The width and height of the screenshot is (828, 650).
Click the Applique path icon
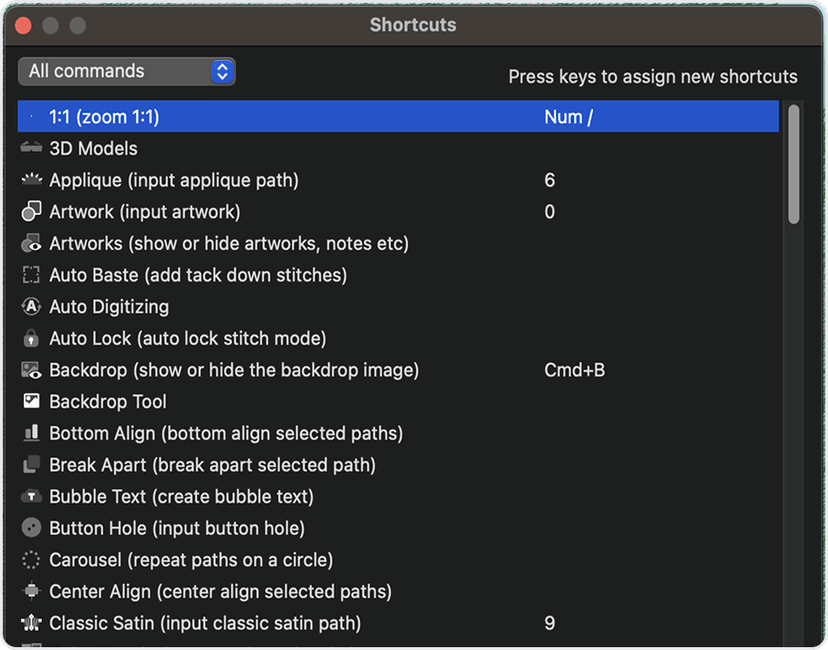coord(31,180)
